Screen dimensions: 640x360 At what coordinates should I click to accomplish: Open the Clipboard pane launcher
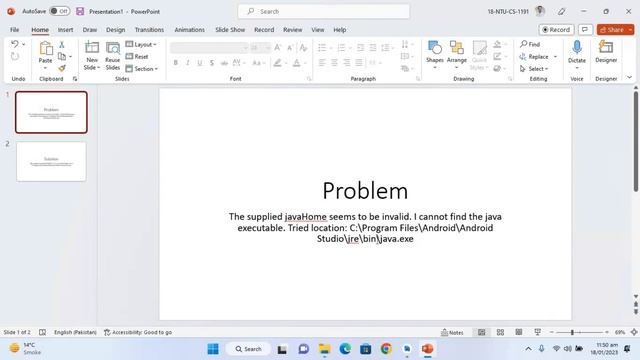tap(75, 79)
